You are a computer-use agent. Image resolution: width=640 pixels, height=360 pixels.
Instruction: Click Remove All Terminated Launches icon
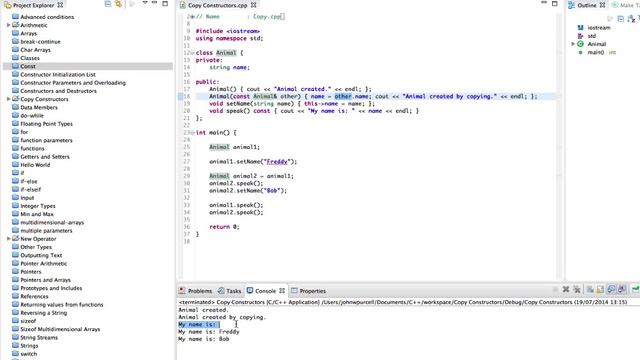577,289
